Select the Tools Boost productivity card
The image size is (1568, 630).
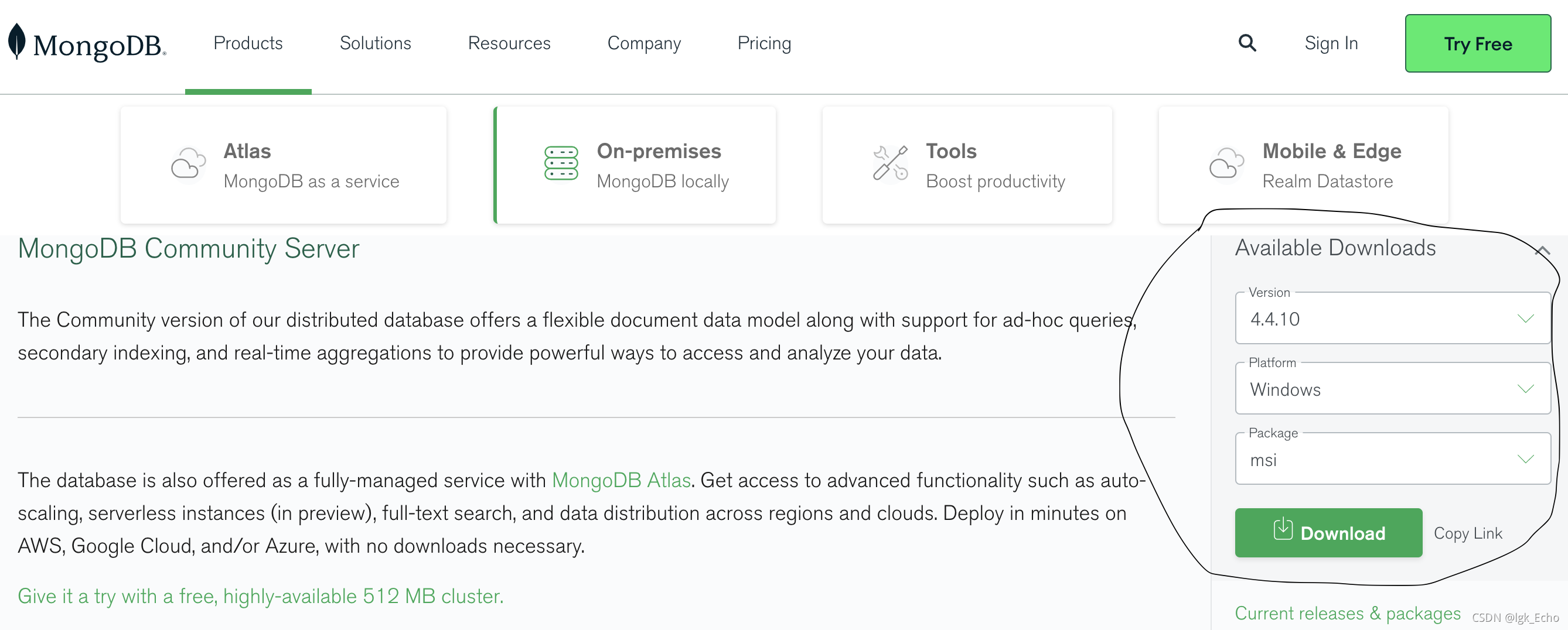pyautogui.click(x=967, y=165)
